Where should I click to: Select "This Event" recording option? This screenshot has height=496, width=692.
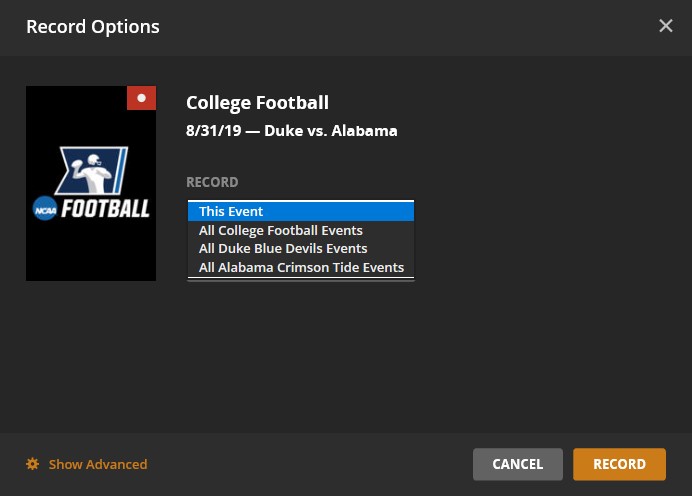coord(300,211)
